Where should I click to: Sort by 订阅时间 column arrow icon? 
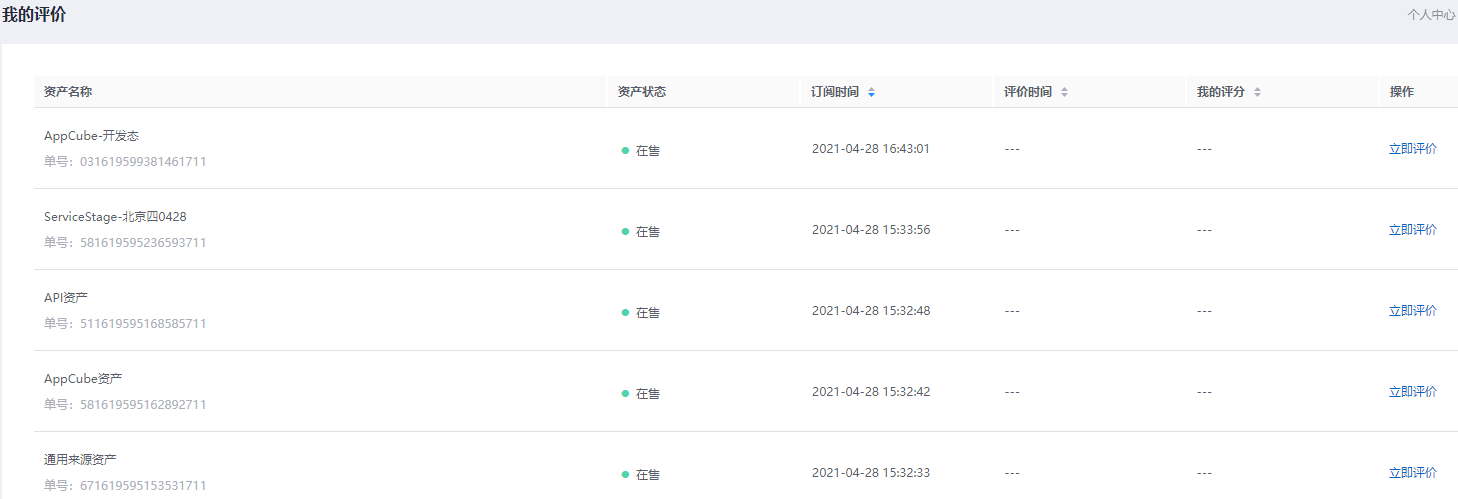tap(871, 92)
